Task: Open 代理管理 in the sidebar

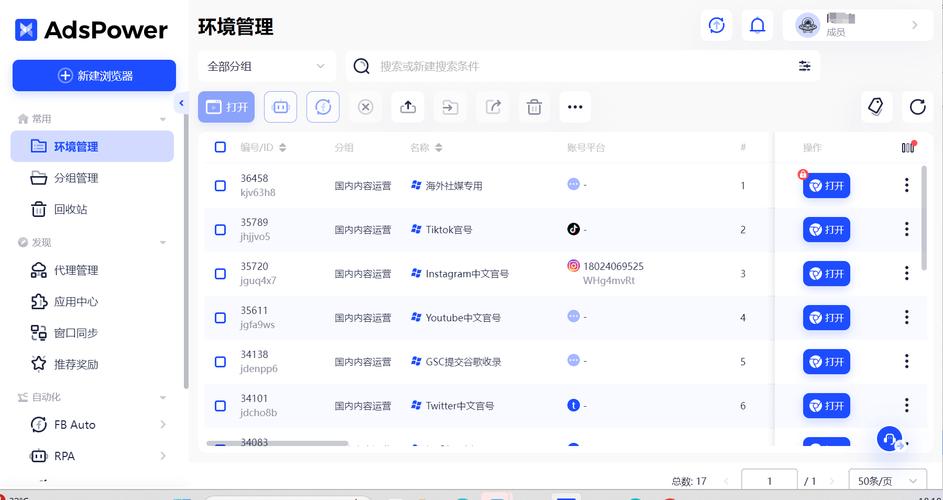Action: pyautogui.click(x=76, y=270)
